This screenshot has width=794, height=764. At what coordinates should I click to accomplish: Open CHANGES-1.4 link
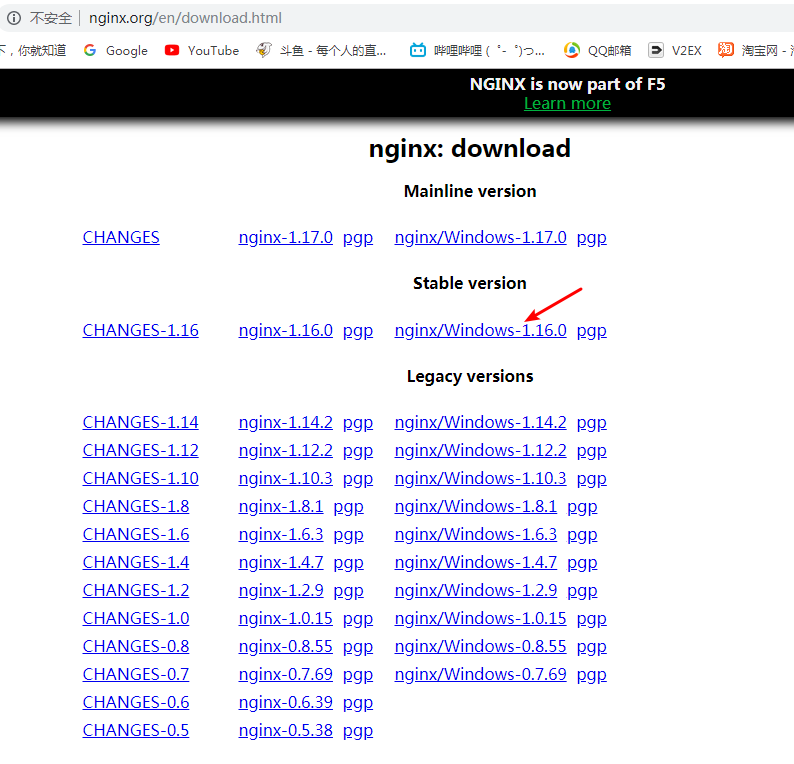tap(136, 562)
